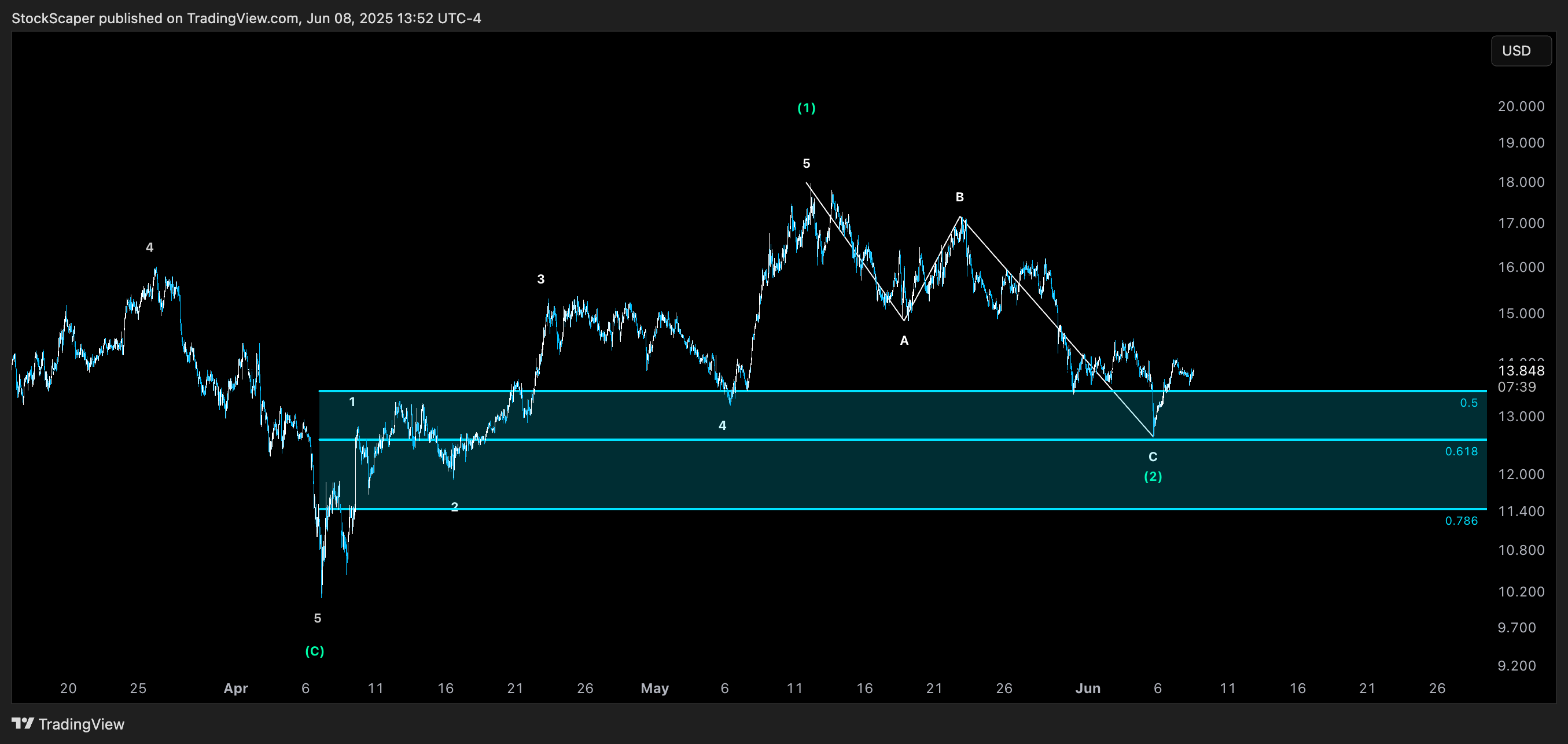Screen dimensions: 1568x744
Task: Click the Jun label on time axis
Action: [x=1088, y=688]
